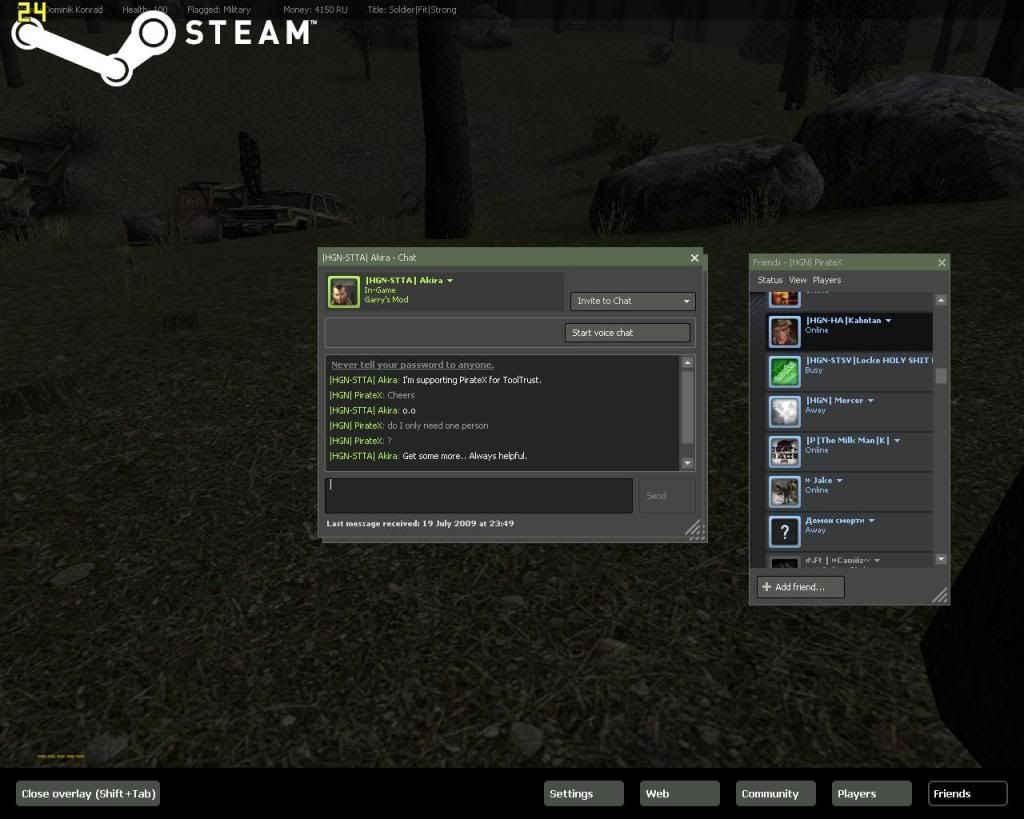Open the dropdown arrow next to Akira's name
The image size is (1024, 819).
pos(450,281)
